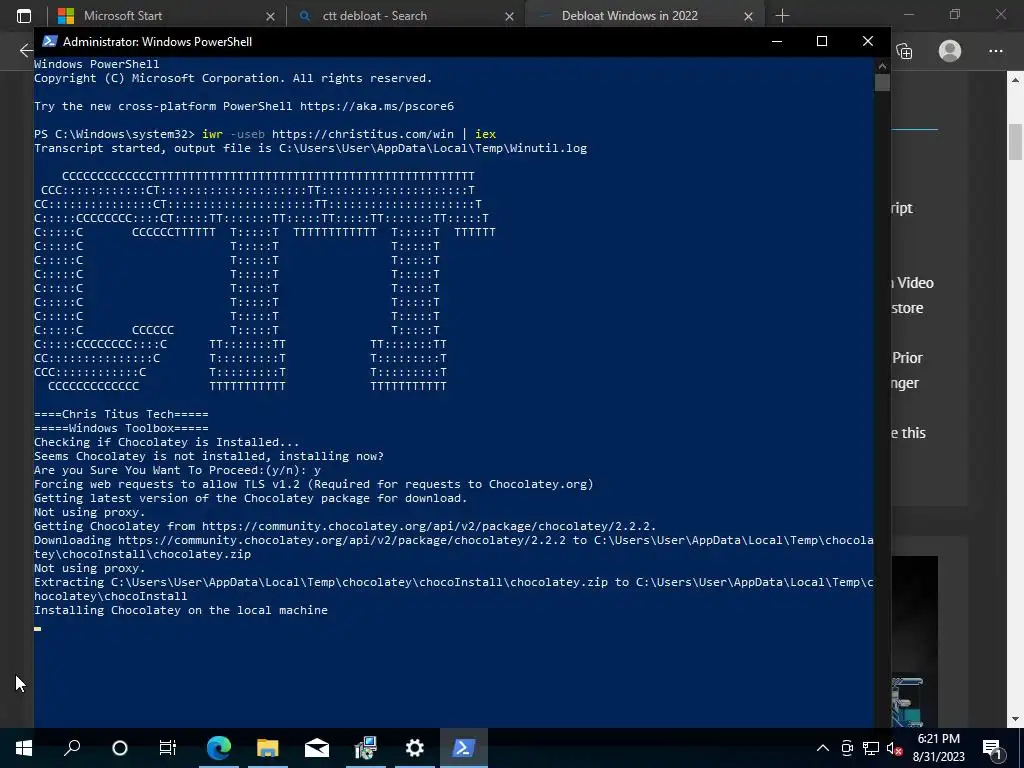Restore down the Edge browser window
The image size is (1024, 768).
pyautogui.click(x=955, y=14)
